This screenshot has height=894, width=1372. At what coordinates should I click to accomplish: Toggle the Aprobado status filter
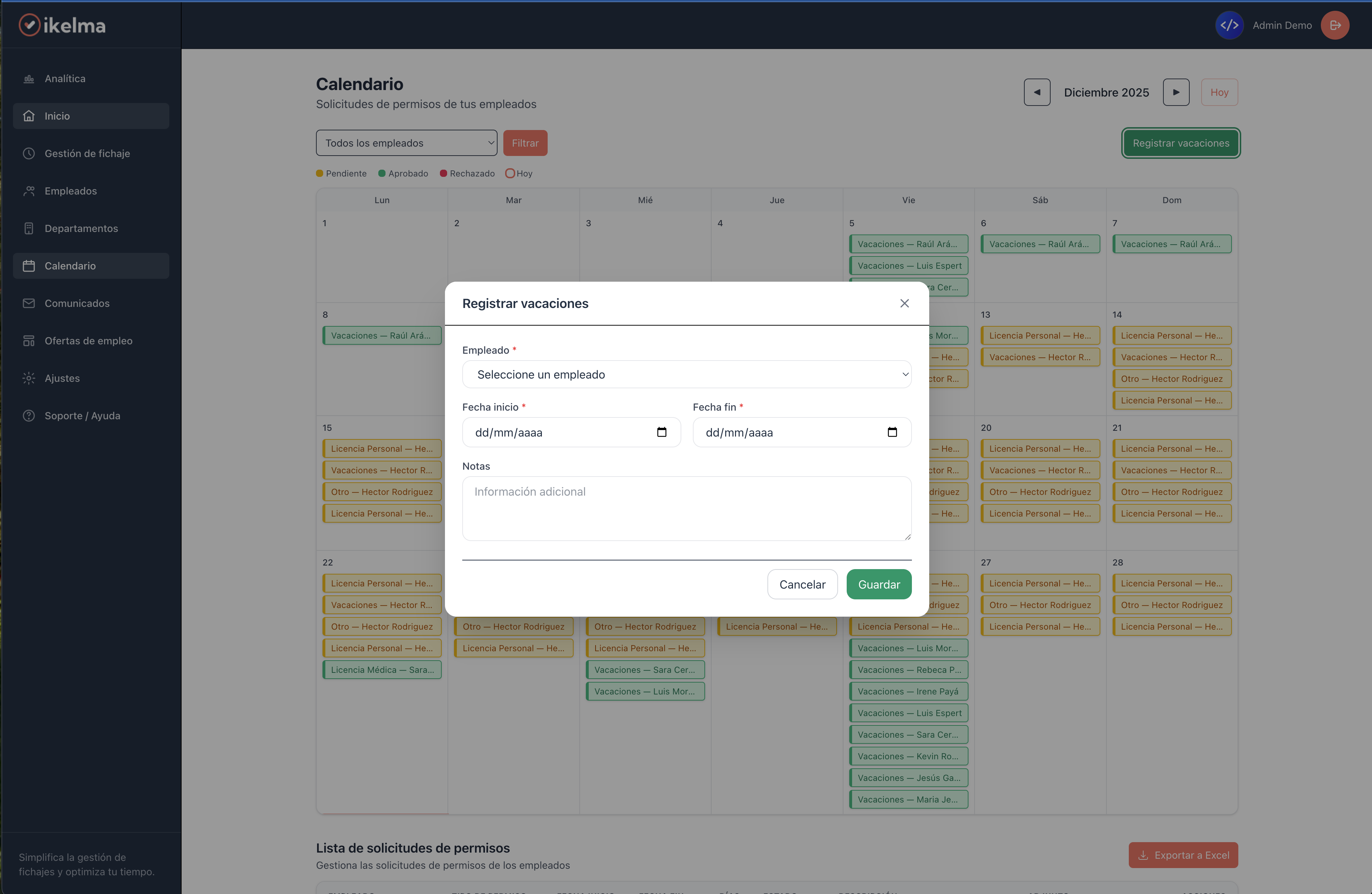404,173
